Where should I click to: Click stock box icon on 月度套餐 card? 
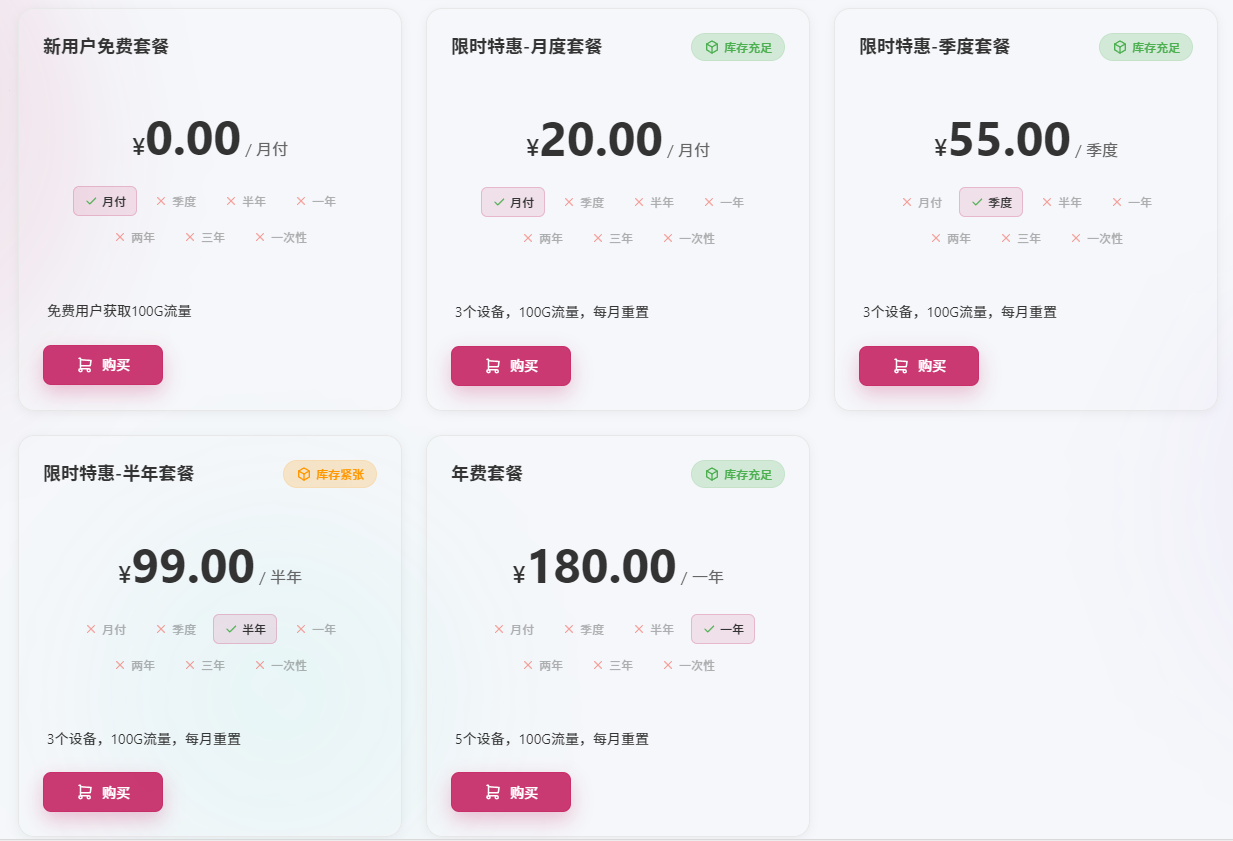712,47
